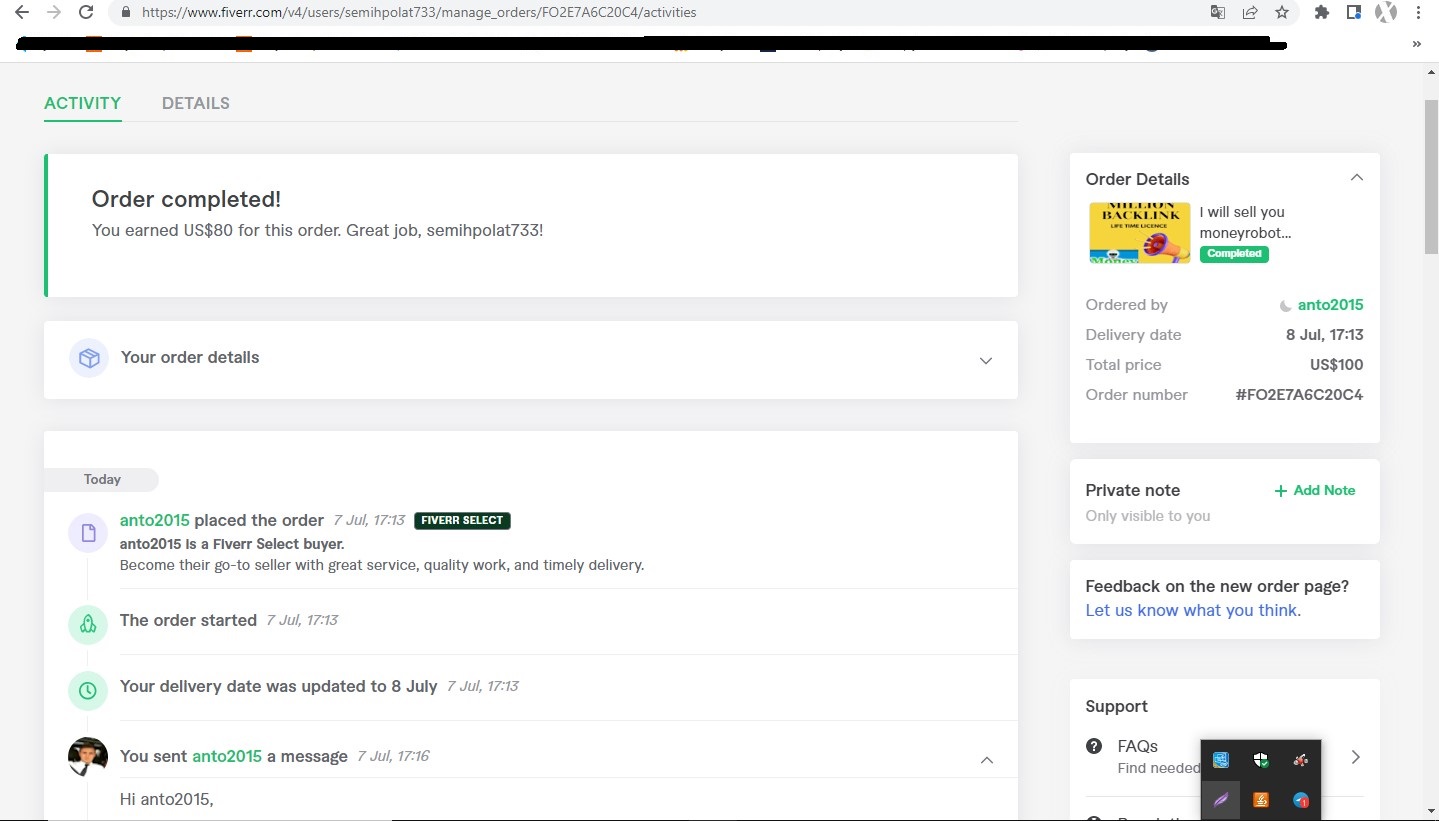Click the browser forward arrow
This screenshot has width=1439, height=821.
pyautogui.click(x=54, y=13)
